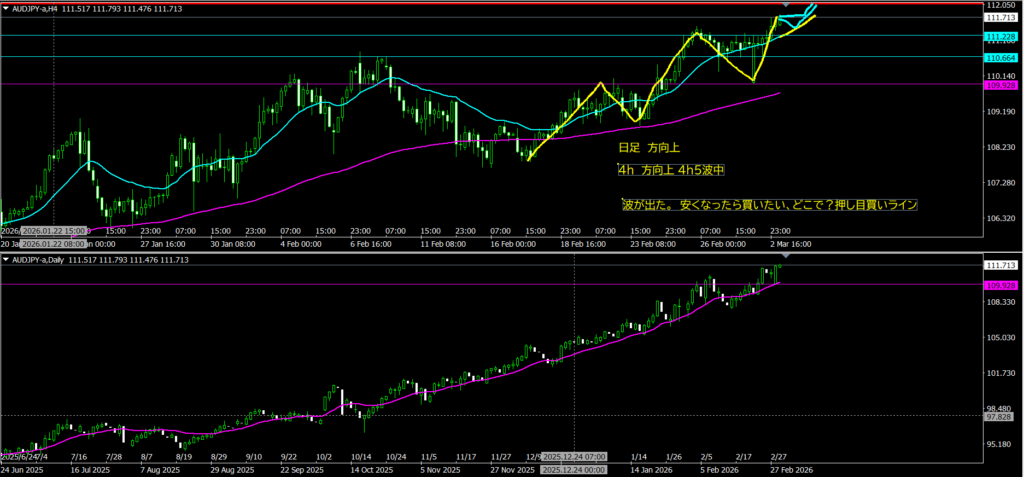Click the AUDJPY-a,H4 chart title label
This screenshot has height=477, width=1024.
(42, 8)
